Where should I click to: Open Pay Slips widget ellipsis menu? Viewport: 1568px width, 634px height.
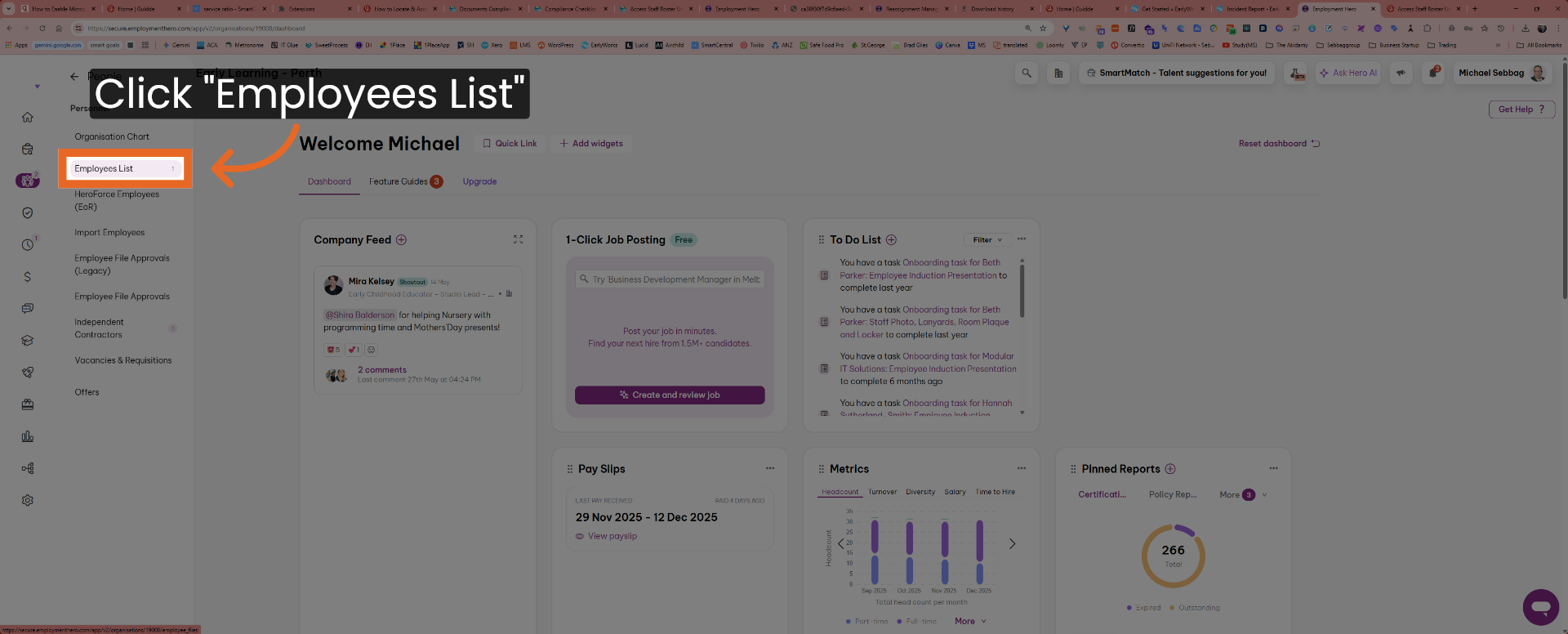(770, 468)
